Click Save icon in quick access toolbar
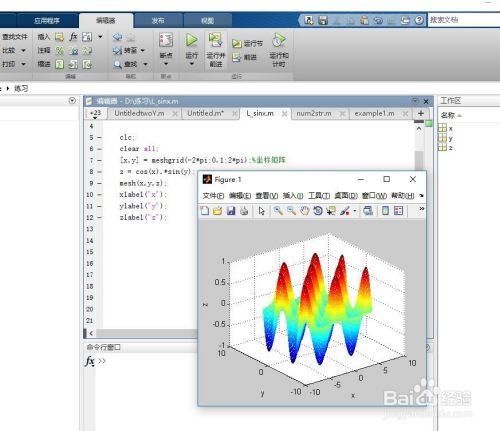The height and width of the screenshot is (431, 500). [323, 20]
